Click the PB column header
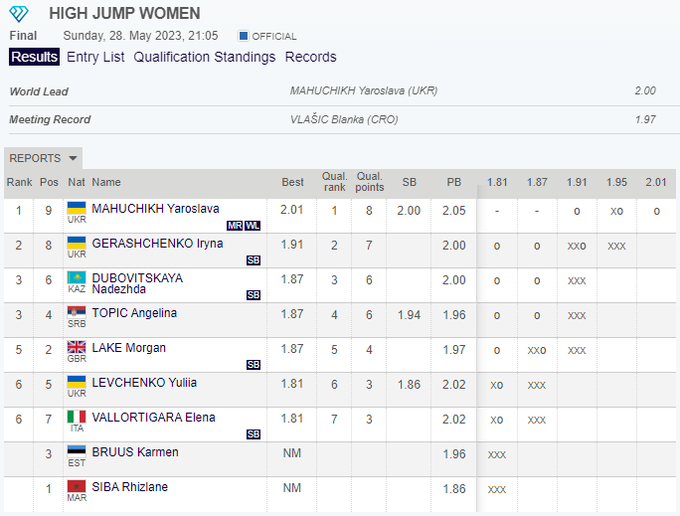Viewport: 680px width, 516px height. click(x=454, y=182)
